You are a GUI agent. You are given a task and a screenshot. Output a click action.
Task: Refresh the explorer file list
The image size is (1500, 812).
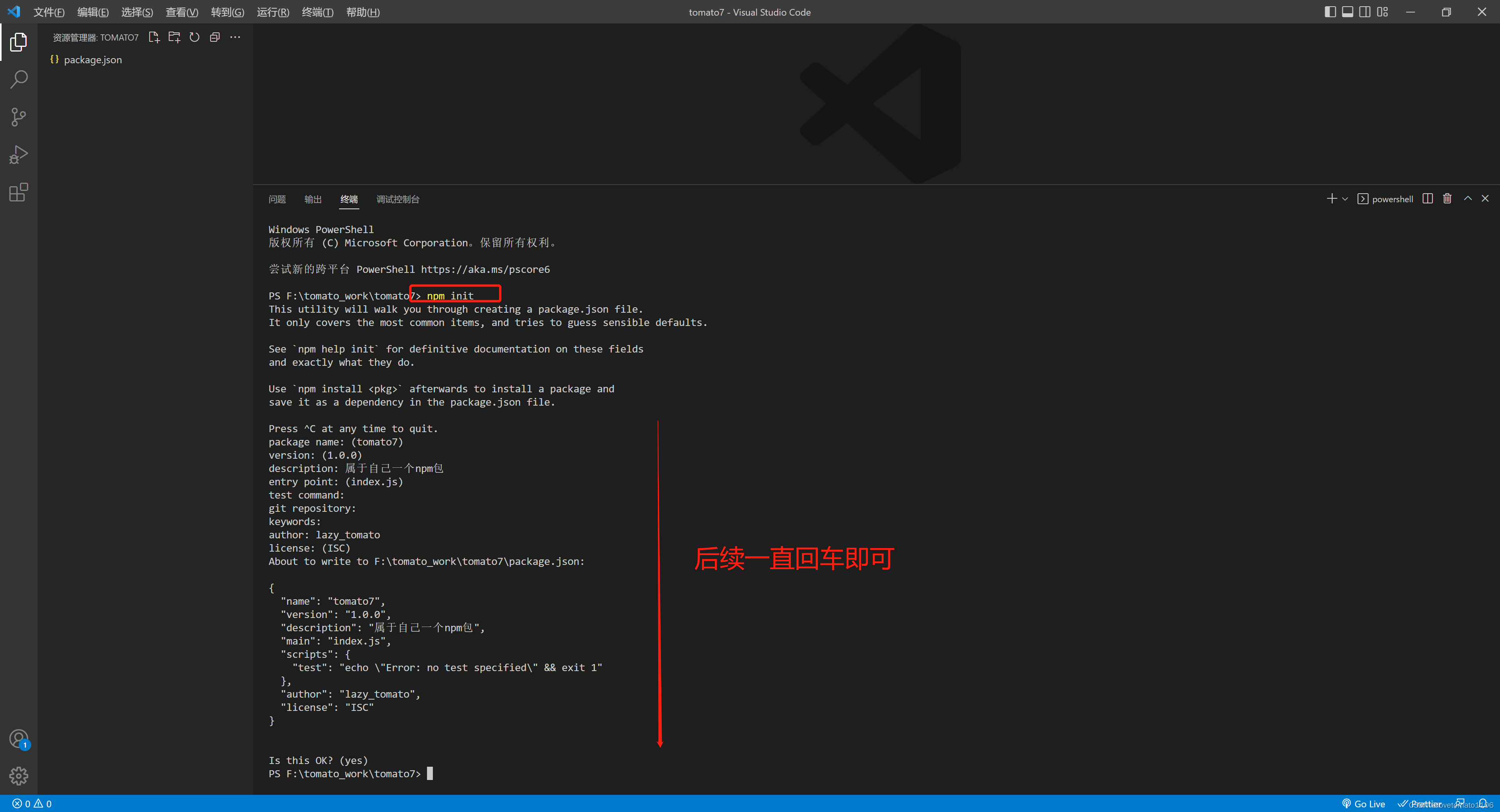click(195, 37)
